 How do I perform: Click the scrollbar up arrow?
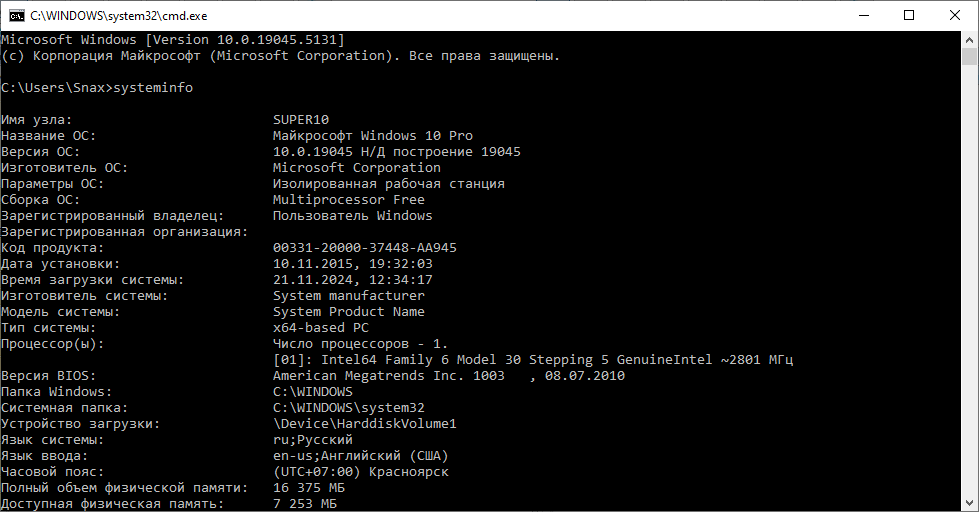[x=970, y=39]
